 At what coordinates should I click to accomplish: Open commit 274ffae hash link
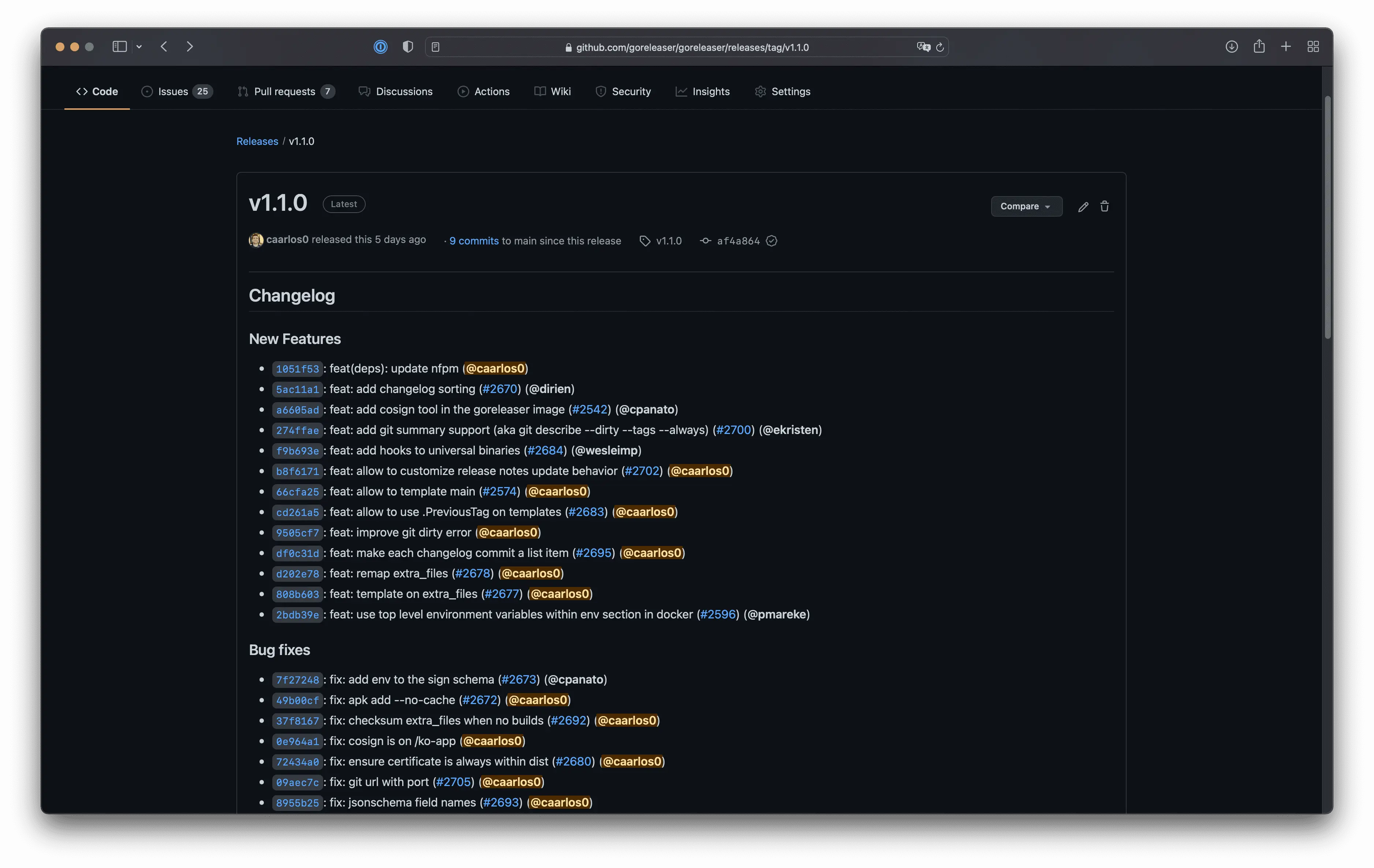point(297,431)
